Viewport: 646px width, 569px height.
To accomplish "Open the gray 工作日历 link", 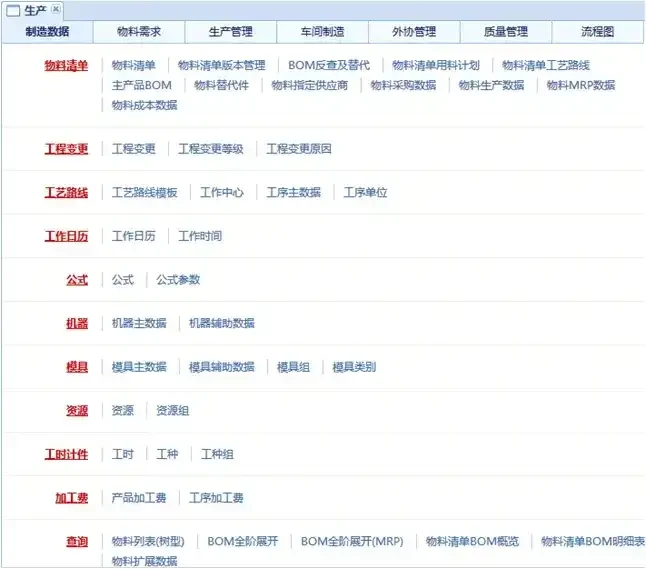I will [x=133, y=236].
